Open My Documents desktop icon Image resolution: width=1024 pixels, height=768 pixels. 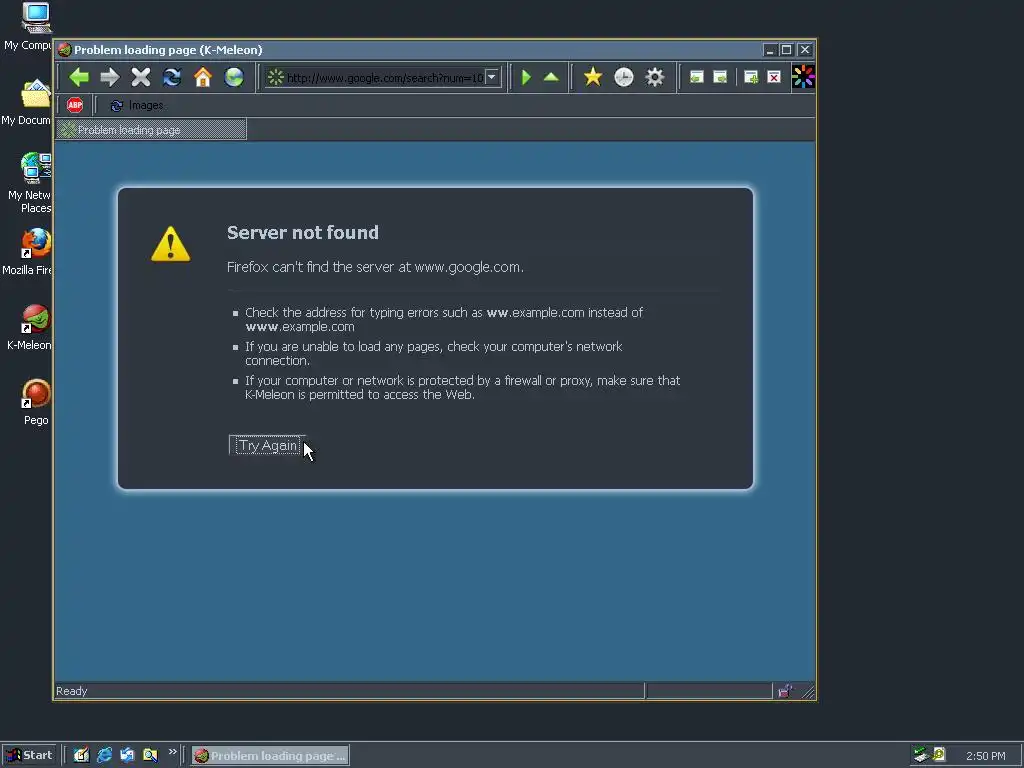[35, 102]
